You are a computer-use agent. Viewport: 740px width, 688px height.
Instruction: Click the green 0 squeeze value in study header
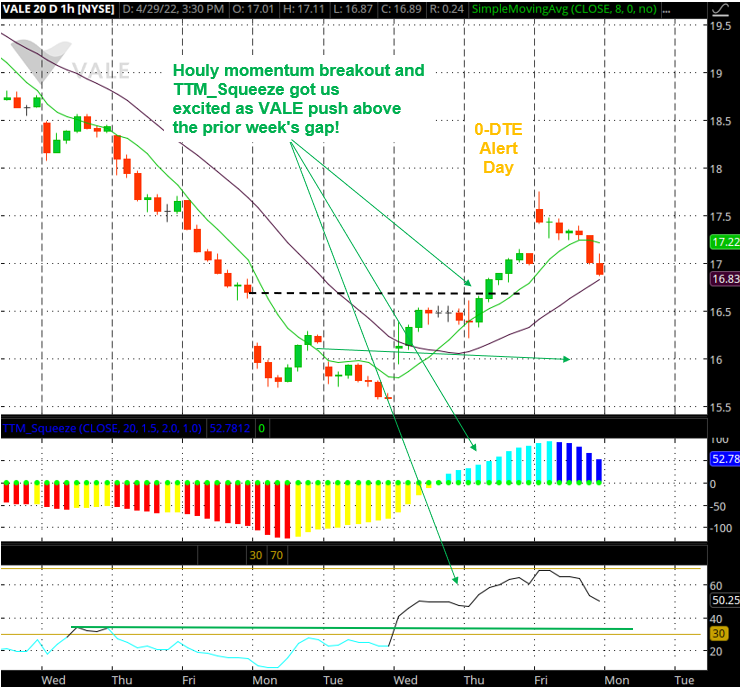coord(261,428)
